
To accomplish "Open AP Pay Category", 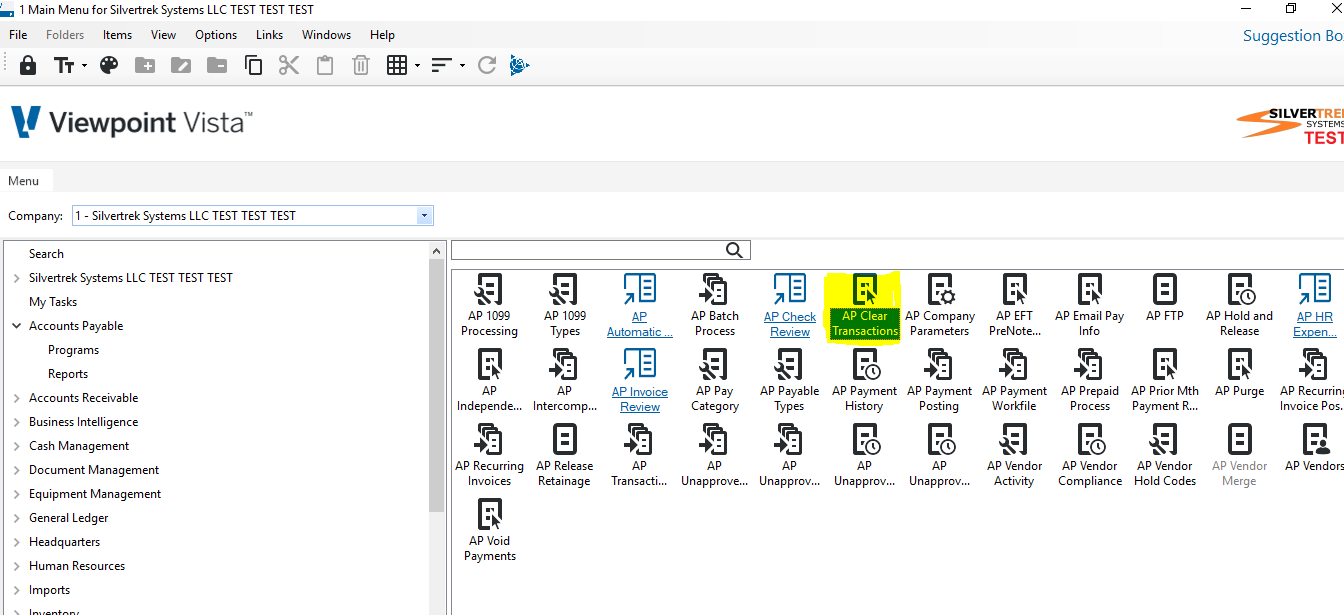I will [x=715, y=380].
